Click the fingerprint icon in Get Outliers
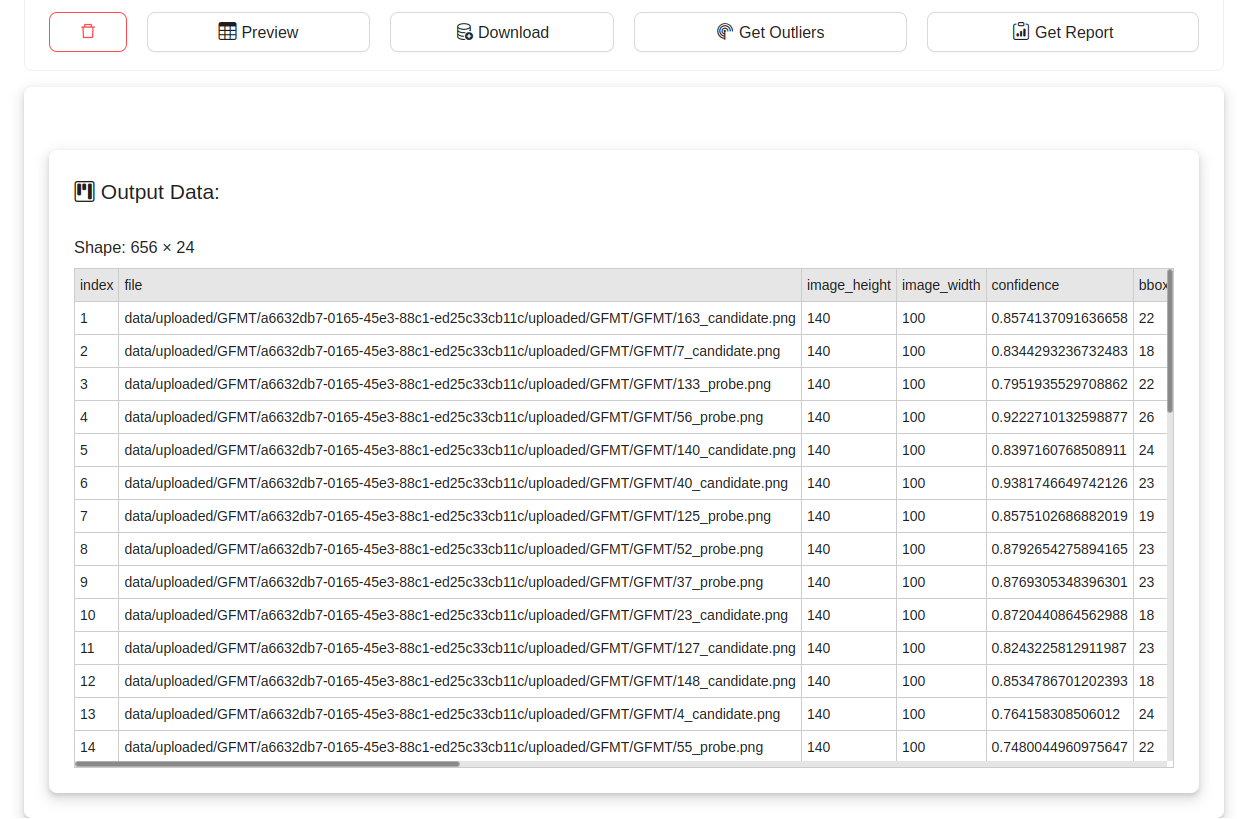The image size is (1237, 819). (x=725, y=32)
